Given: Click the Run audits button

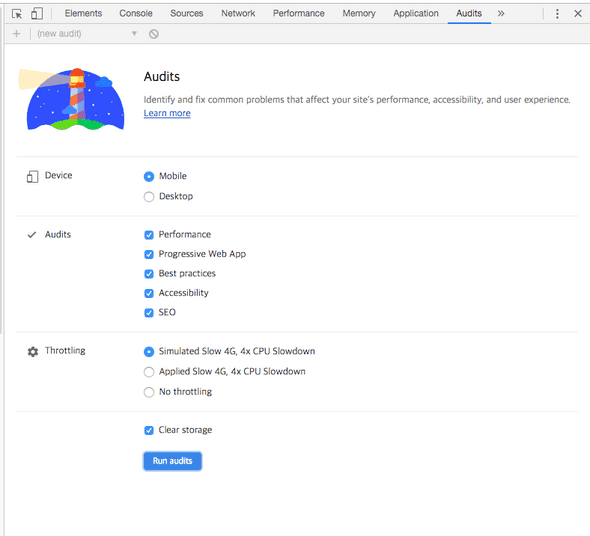Looking at the screenshot, I should coord(172,461).
